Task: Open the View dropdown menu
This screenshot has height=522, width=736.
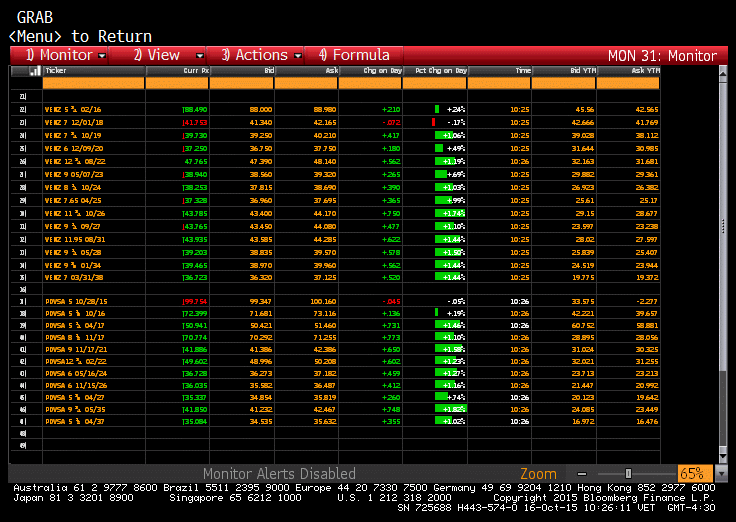Action: click(157, 55)
